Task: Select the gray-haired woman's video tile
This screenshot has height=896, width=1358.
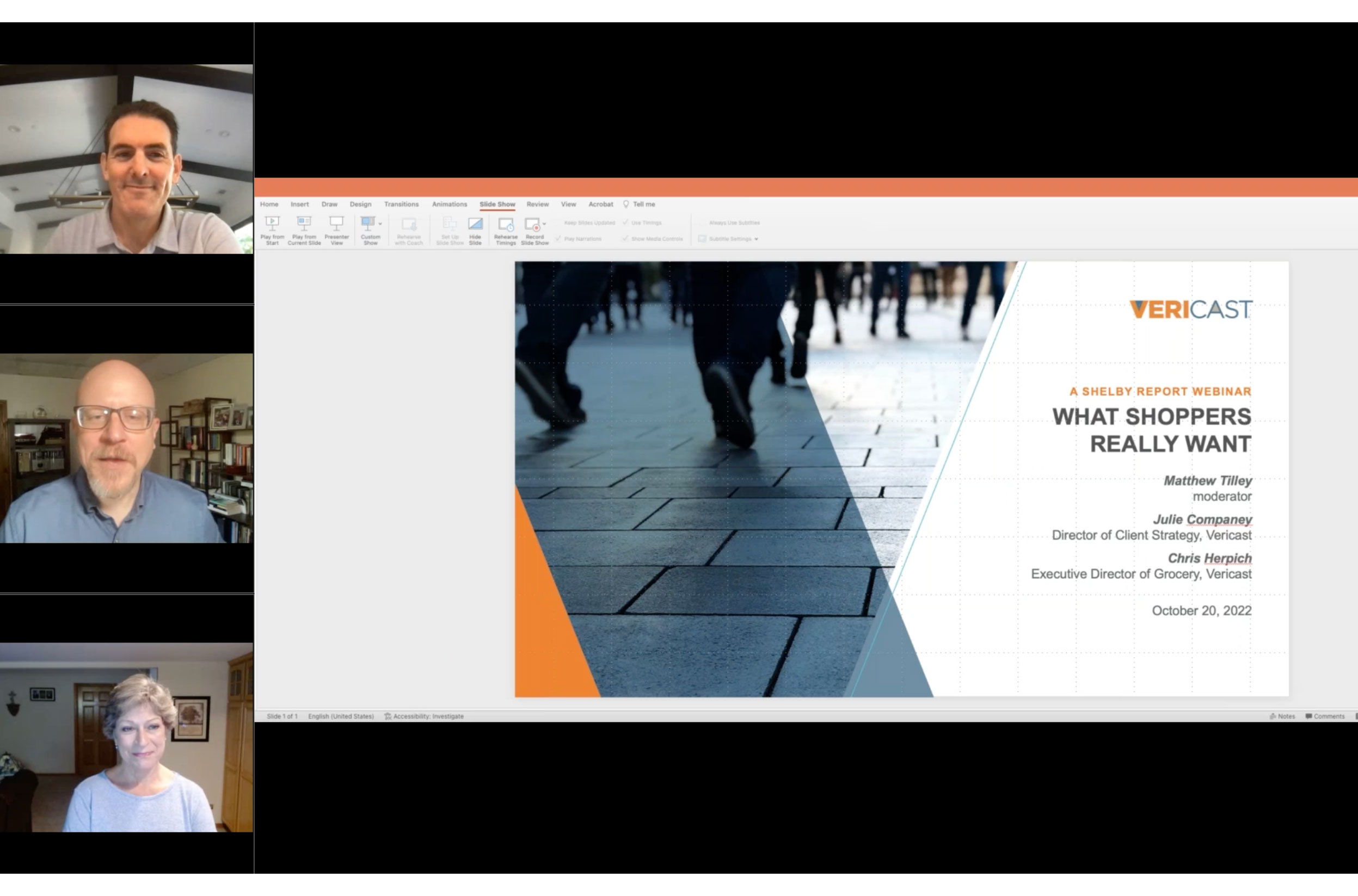Action: click(x=126, y=737)
